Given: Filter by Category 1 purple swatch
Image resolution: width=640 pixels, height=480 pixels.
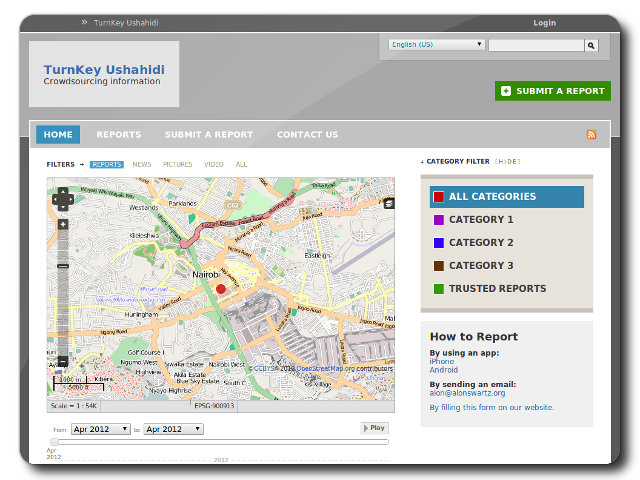Looking at the screenshot, I should tap(439, 220).
